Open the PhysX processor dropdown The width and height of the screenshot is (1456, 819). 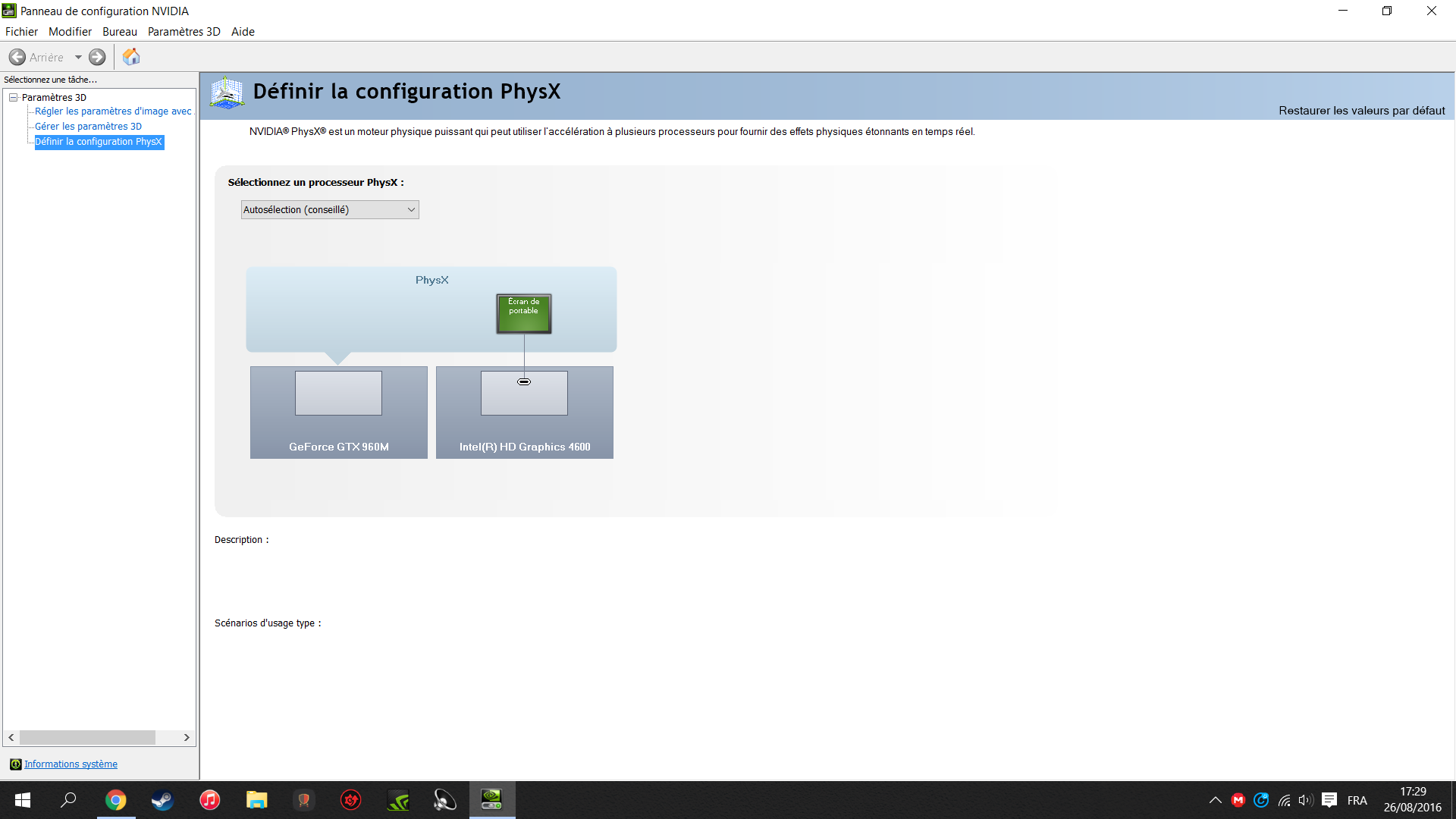coord(329,210)
